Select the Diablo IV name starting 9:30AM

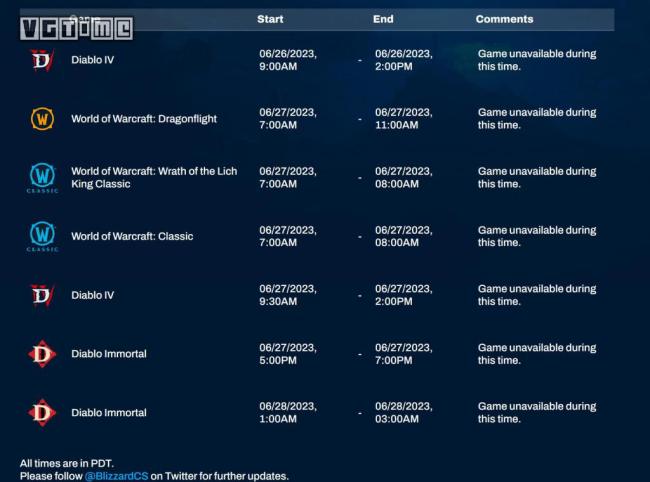pos(92,295)
